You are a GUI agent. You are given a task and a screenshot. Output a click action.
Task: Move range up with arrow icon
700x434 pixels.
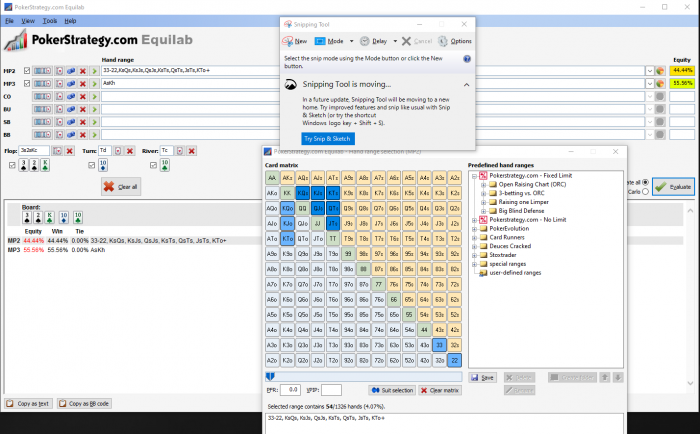click(x=605, y=377)
